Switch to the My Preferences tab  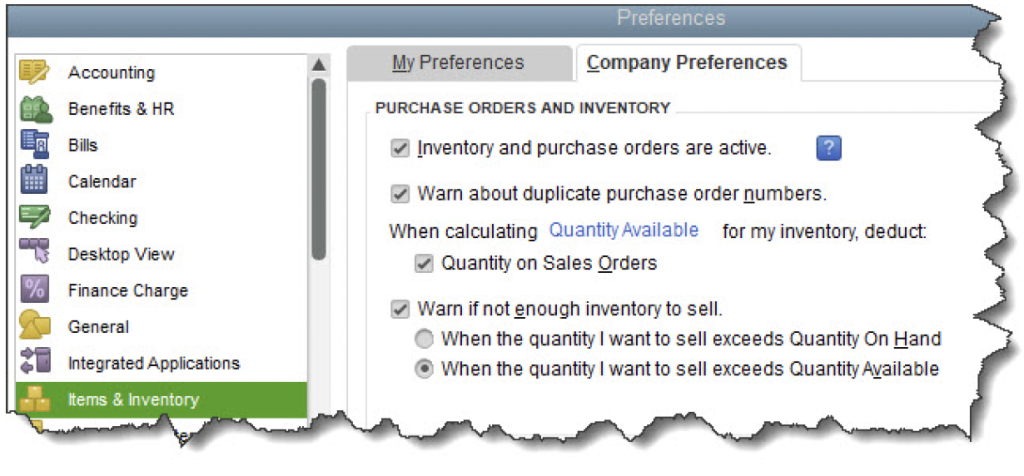[458, 63]
